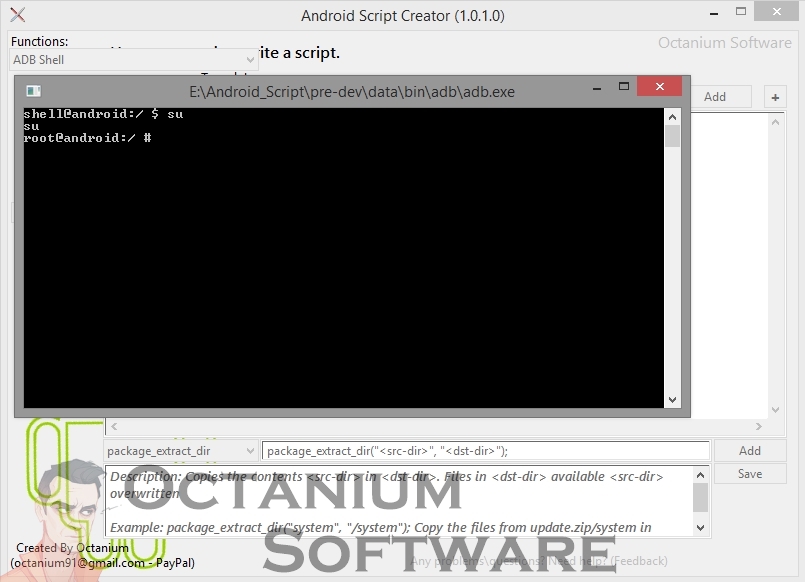The width and height of the screenshot is (805, 582).
Task: Maximize the adb.exe console window
Action: pos(624,87)
